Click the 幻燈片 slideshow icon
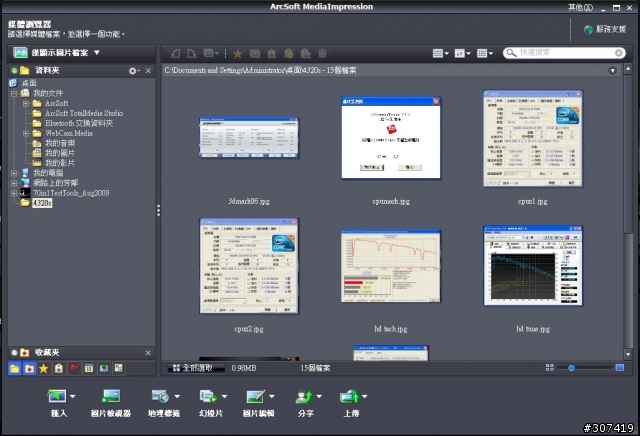Viewport: 640px width, 436px height. [x=208, y=396]
